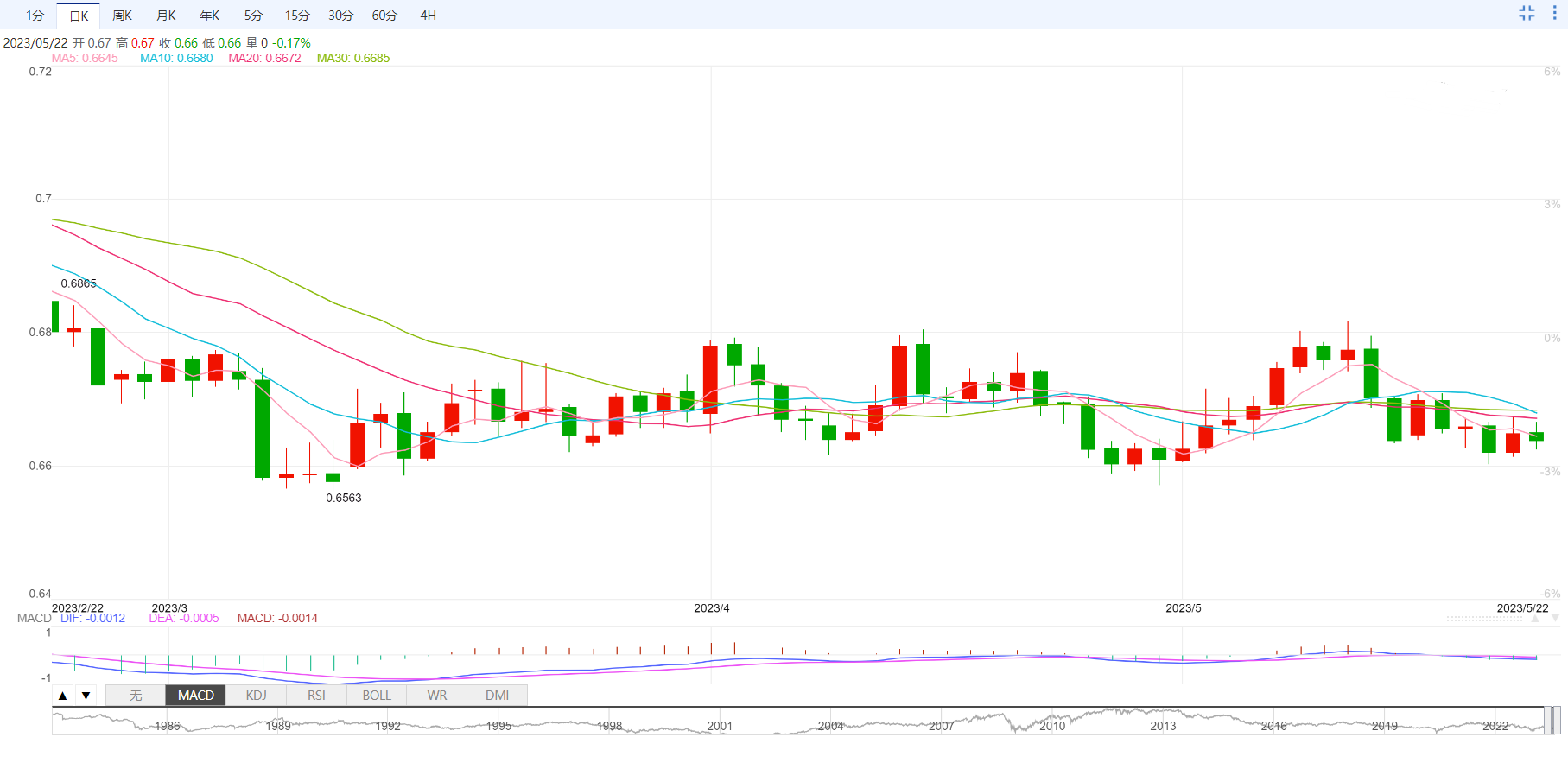Click the black down triangle beside indicator tabs

pos(86,696)
